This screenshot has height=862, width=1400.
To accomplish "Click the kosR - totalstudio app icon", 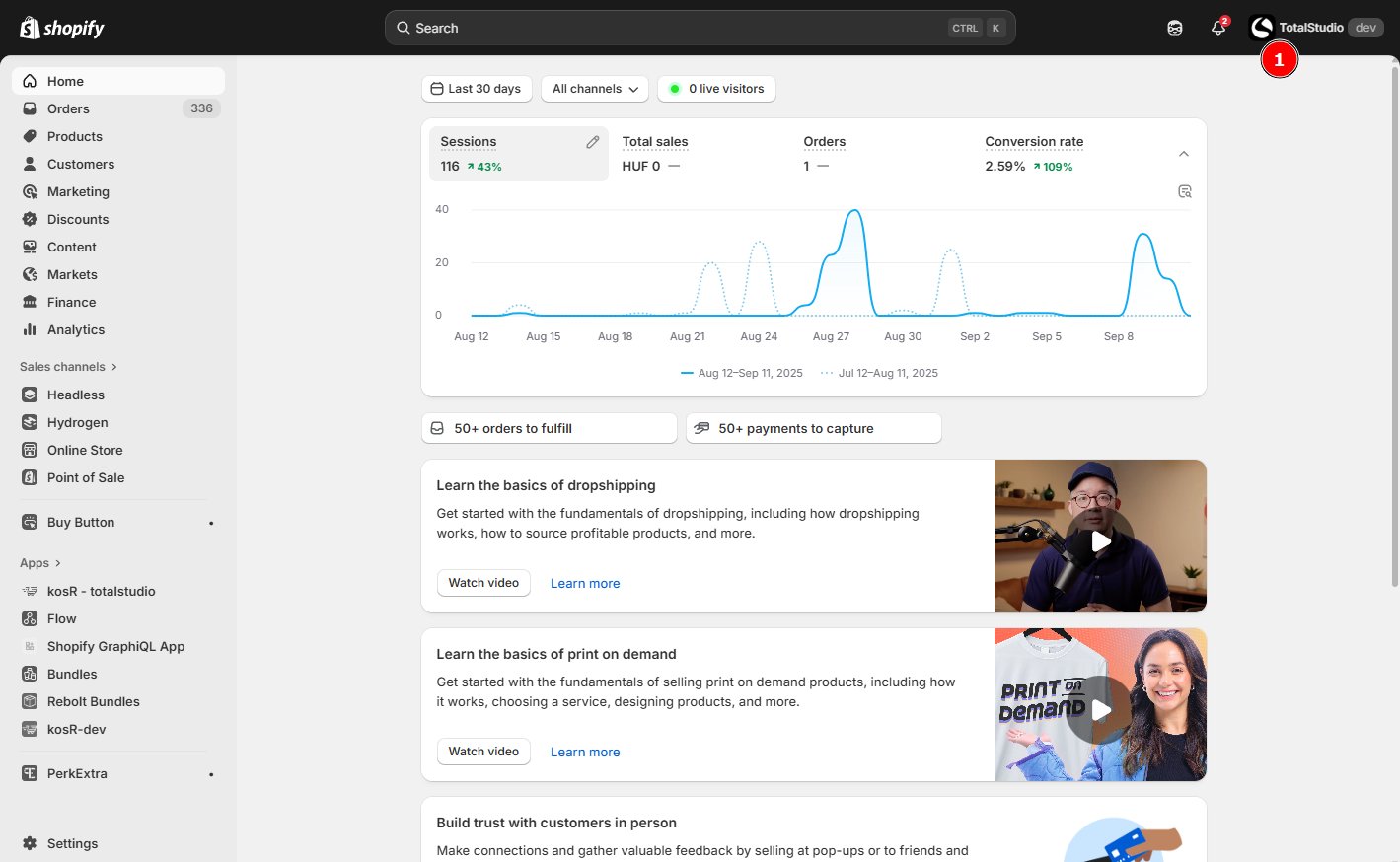I will click(30, 591).
